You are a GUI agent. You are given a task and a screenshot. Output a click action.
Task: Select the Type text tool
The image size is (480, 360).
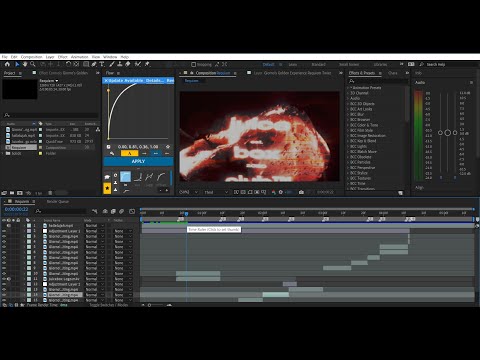click(x=102, y=64)
